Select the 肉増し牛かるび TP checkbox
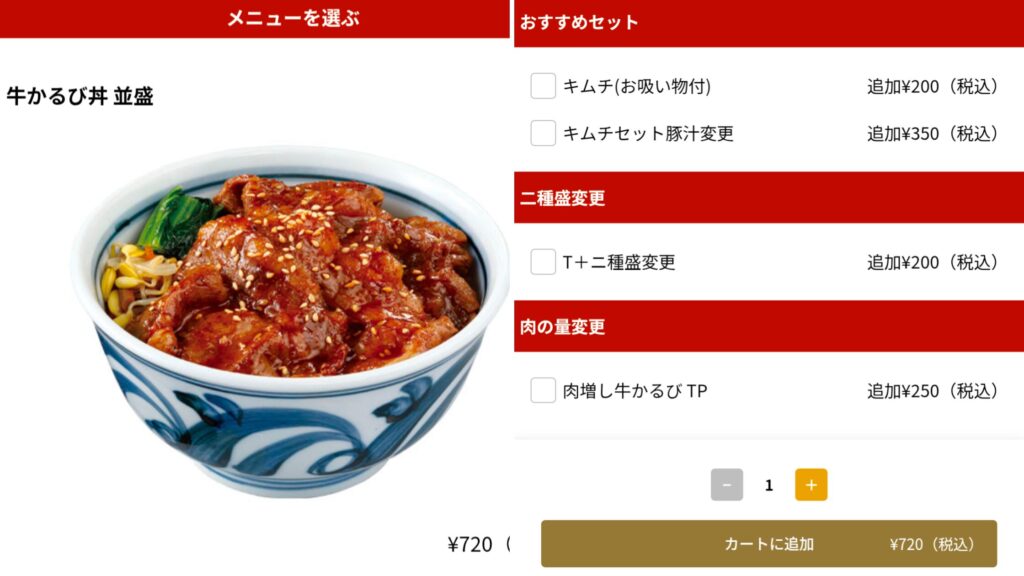The height and width of the screenshot is (576, 1024). pos(543,391)
